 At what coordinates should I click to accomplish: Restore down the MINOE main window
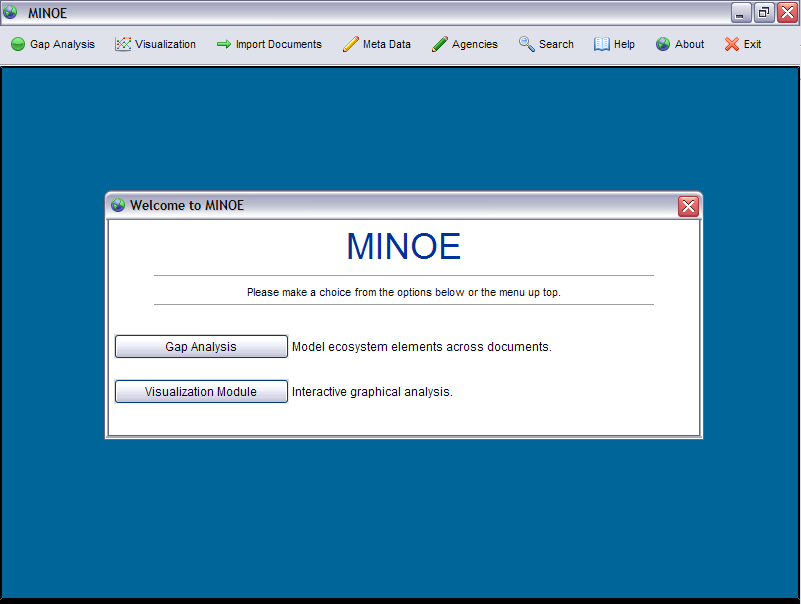tap(764, 13)
